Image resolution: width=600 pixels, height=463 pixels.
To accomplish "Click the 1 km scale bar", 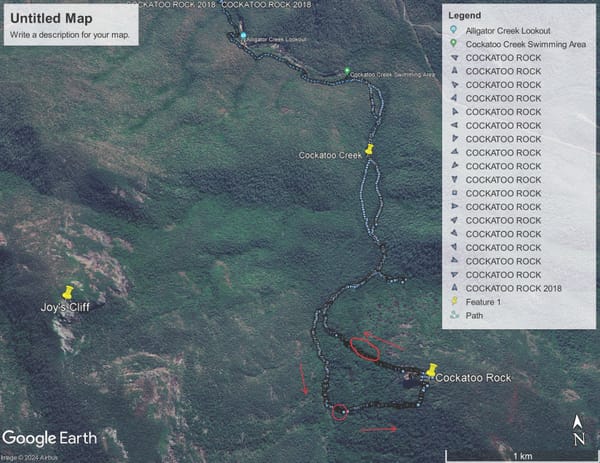I will (522, 456).
